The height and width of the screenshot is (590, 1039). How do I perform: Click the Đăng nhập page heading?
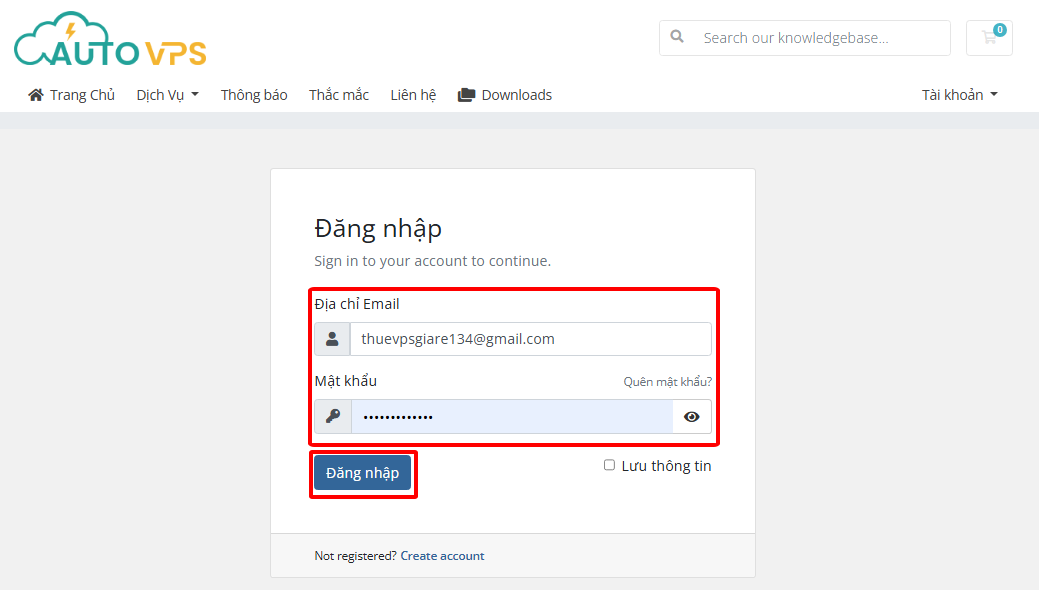coord(378,229)
